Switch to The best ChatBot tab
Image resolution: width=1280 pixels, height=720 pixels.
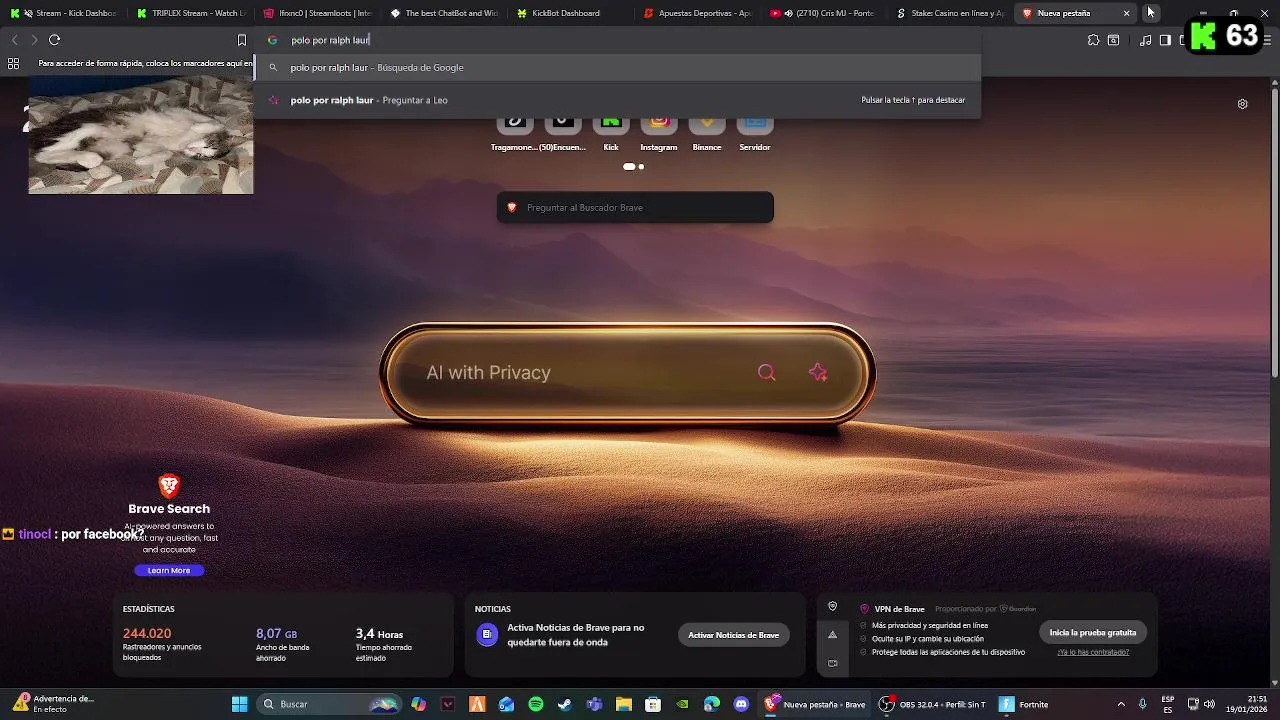pyautogui.click(x=444, y=13)
